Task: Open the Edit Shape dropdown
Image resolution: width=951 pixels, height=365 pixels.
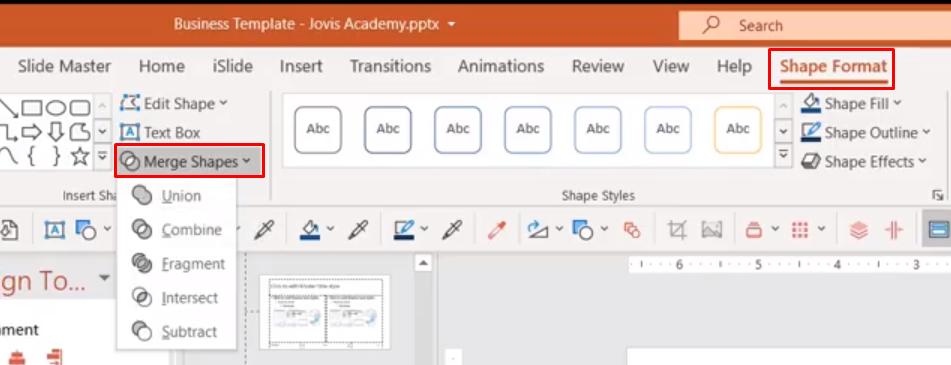Action: [174, 104]
